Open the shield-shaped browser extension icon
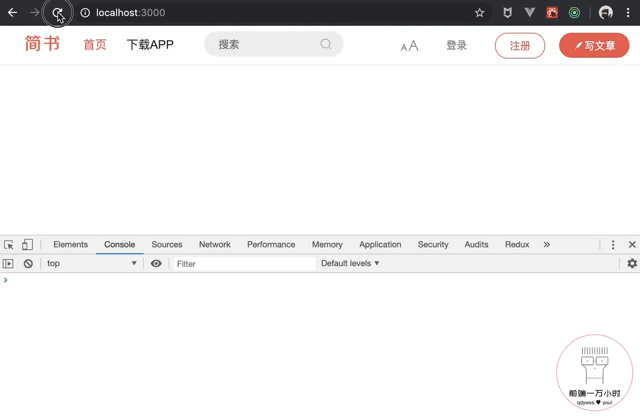640x418 pixels. pyautogui.click(x=507, y=13)
